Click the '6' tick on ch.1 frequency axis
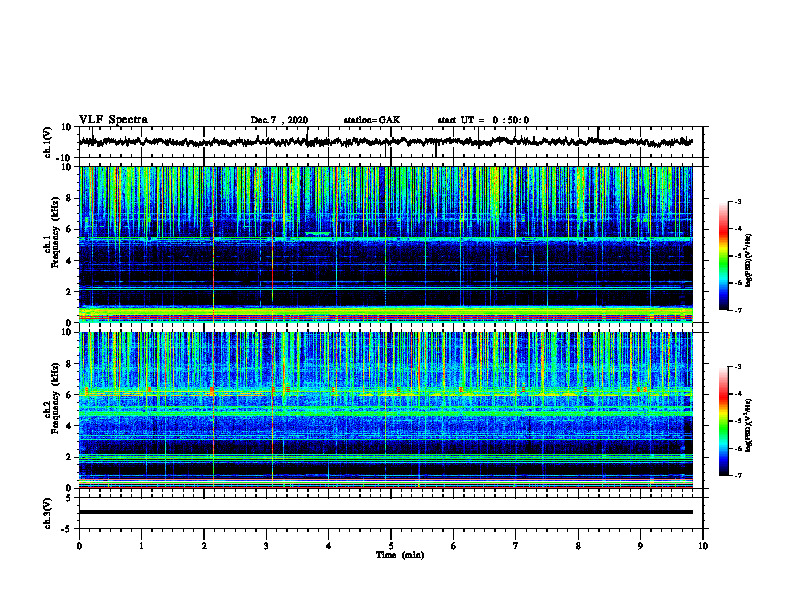This screenshot has height=612, width=792. coord(69,229)
